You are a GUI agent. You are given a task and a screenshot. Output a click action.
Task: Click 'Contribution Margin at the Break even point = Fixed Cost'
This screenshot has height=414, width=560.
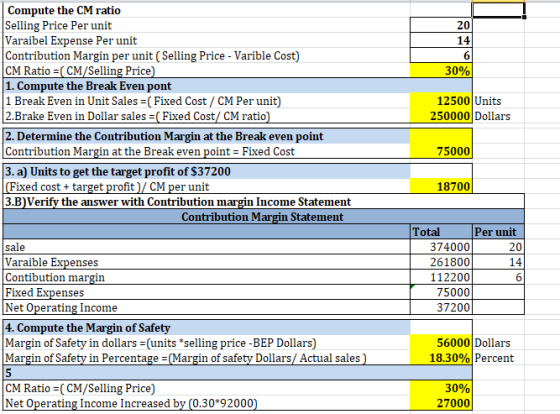pyautogui.click(x=150, y=152)
